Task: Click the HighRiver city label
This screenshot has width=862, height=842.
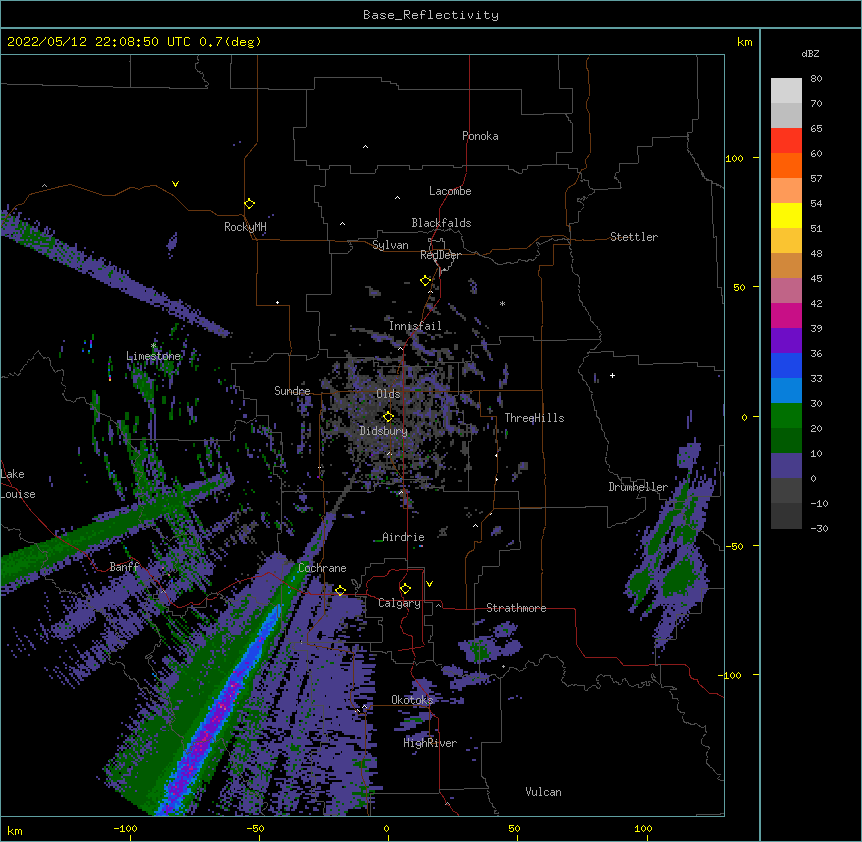Action: (430, 743)
